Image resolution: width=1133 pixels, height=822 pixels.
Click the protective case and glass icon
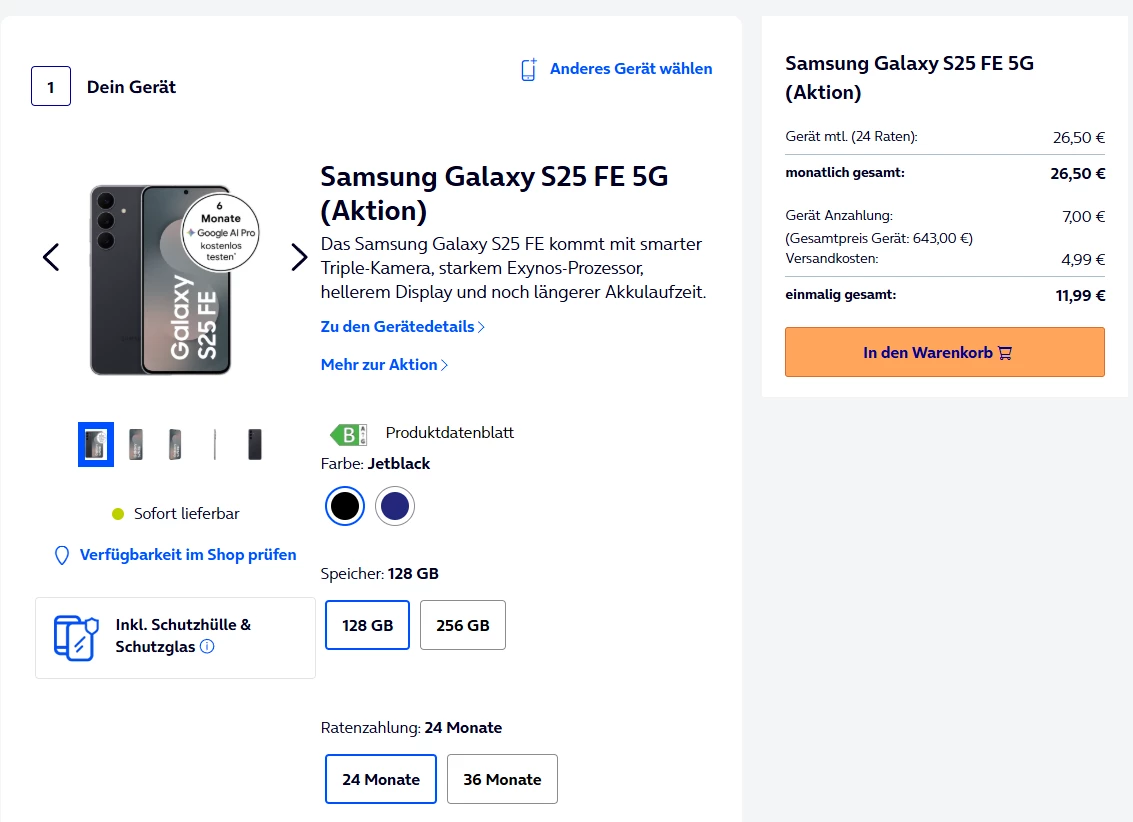coord(76,638)
